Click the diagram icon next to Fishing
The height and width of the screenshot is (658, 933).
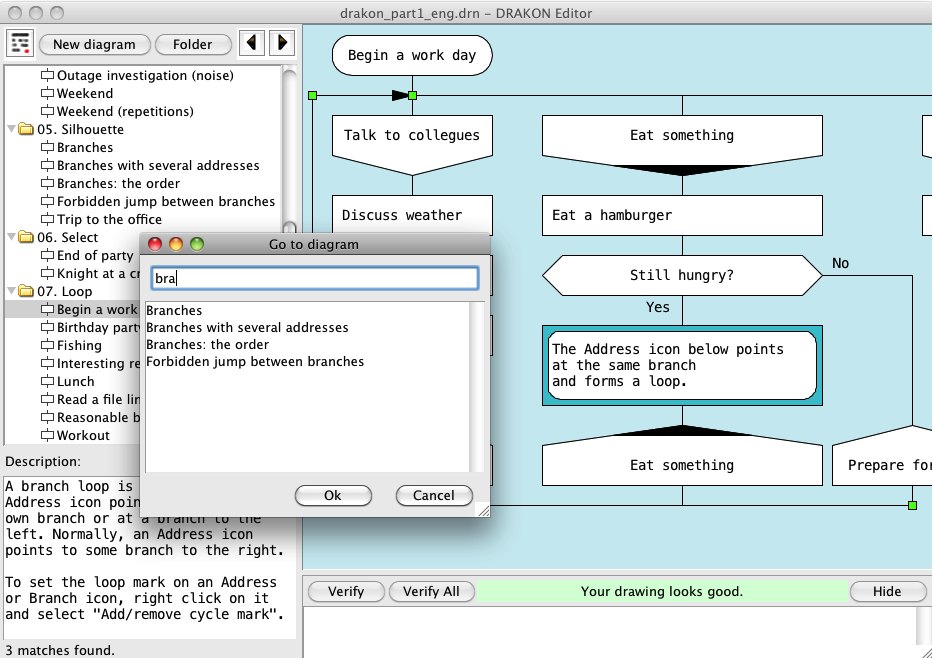click(47, 346)
